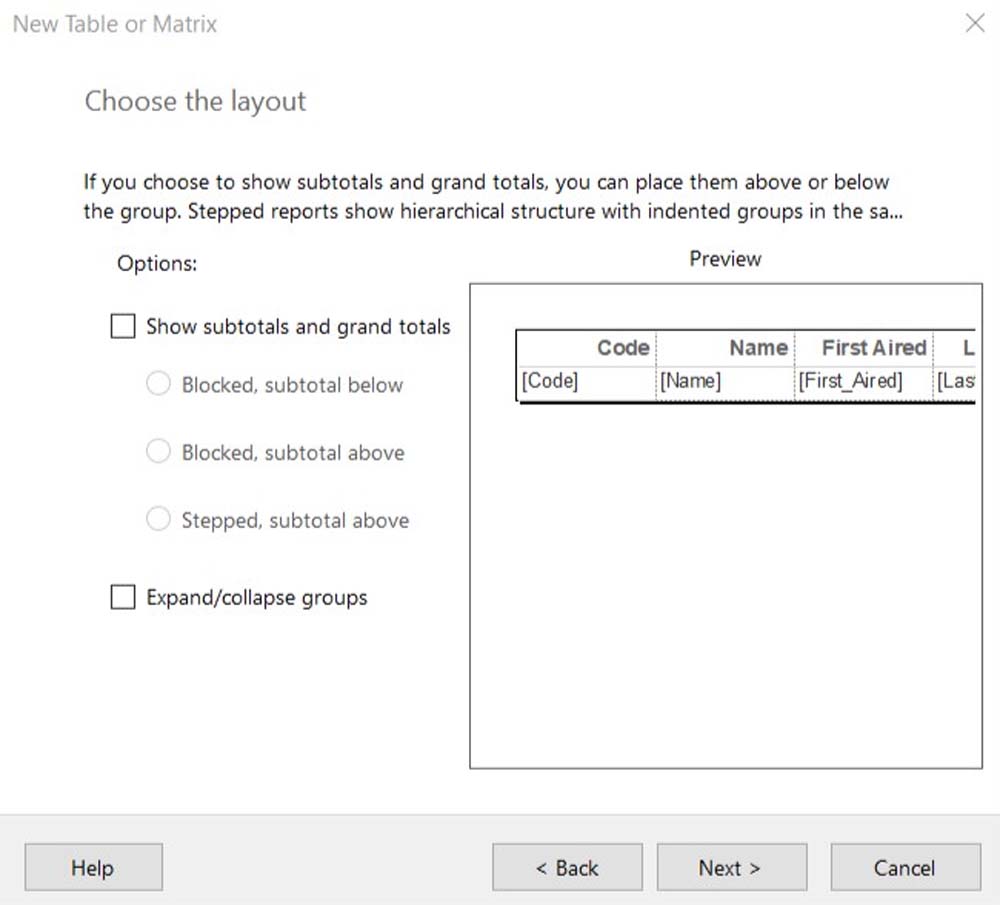Click the cut-off [Las field cell

click(x=955, y=381)
